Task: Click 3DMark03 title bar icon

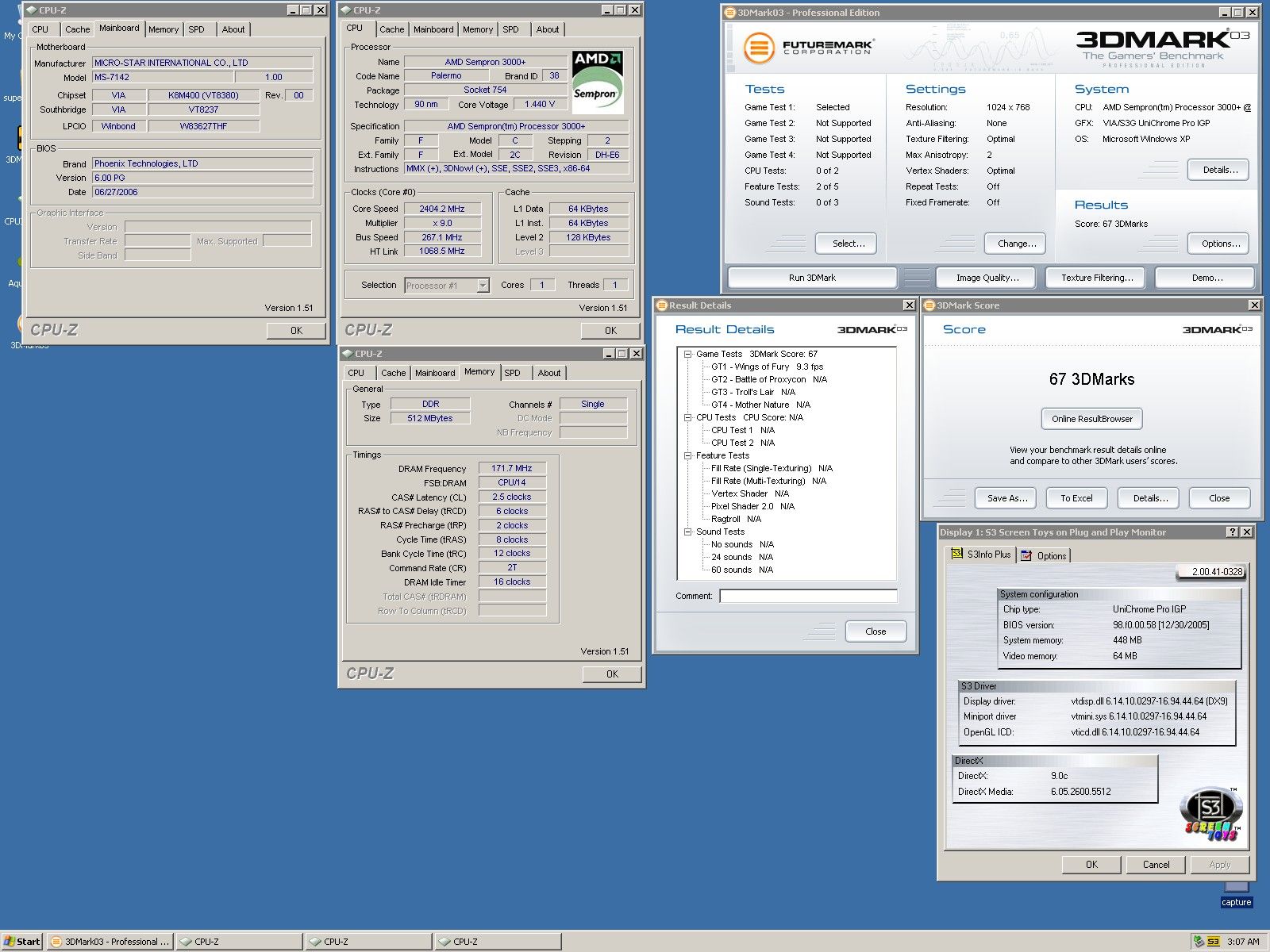Action: (730, 13)
